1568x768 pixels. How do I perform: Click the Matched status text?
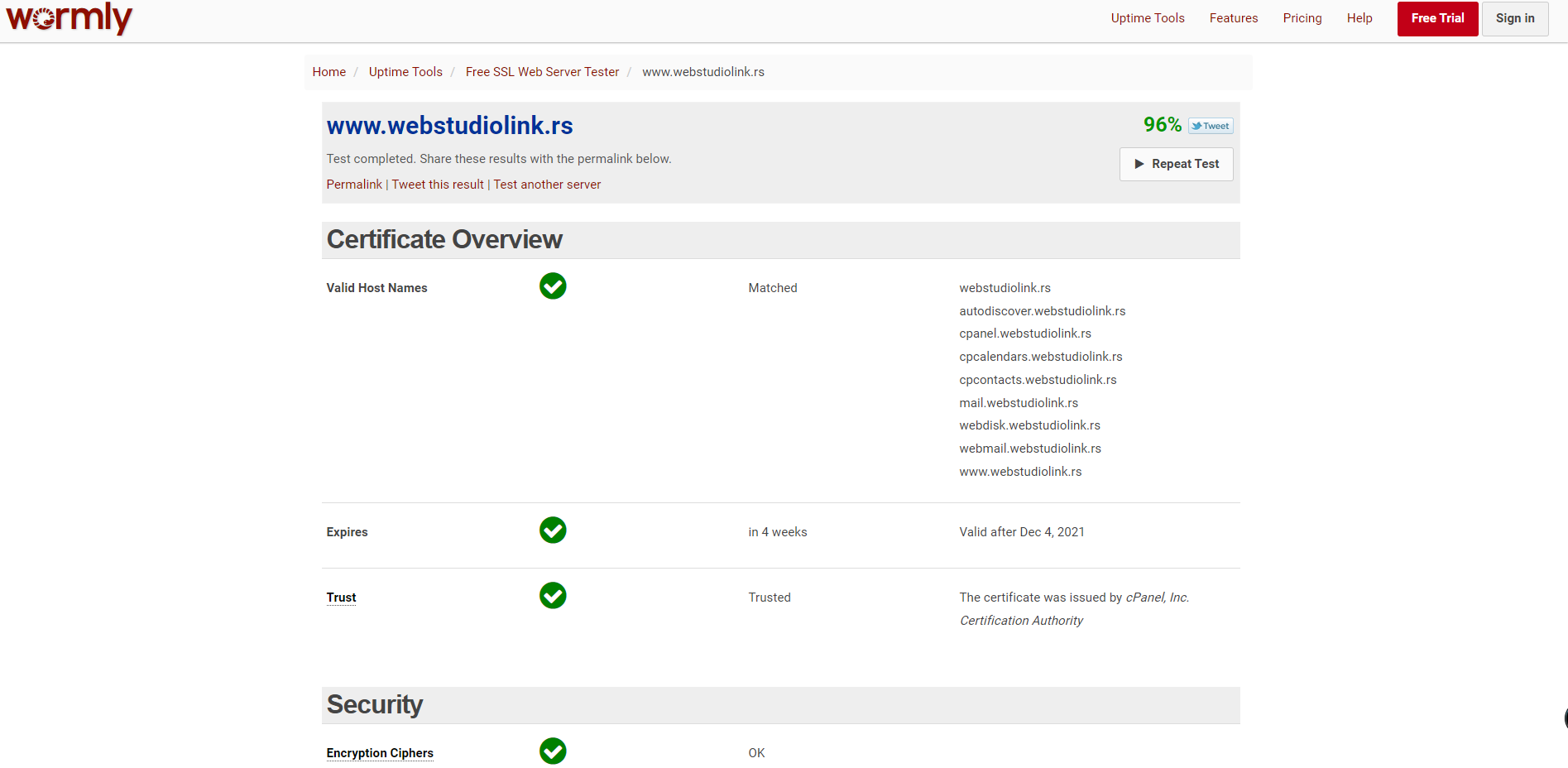[773, 288]
